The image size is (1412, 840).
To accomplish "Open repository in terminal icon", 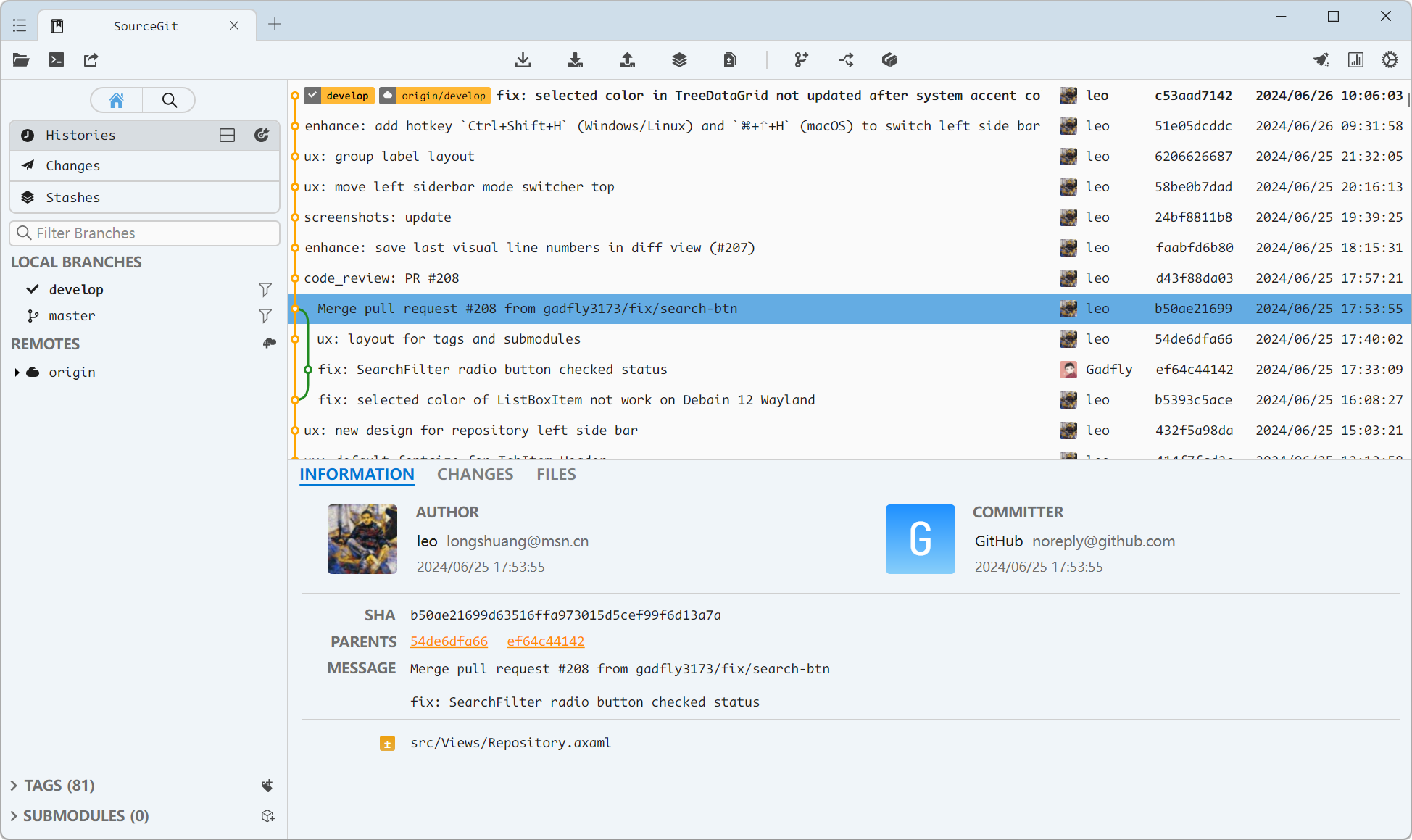I will click(56, 60).
